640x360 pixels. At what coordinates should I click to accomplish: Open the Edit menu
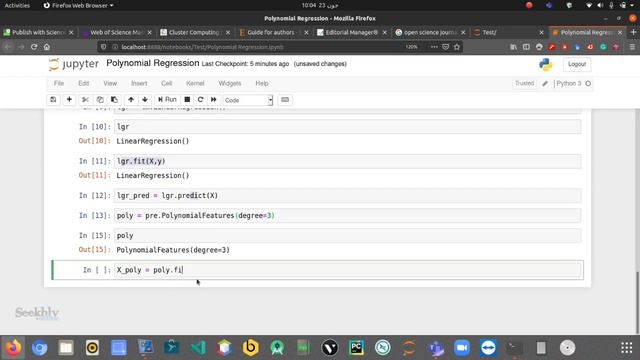click(x=84, y=83)
